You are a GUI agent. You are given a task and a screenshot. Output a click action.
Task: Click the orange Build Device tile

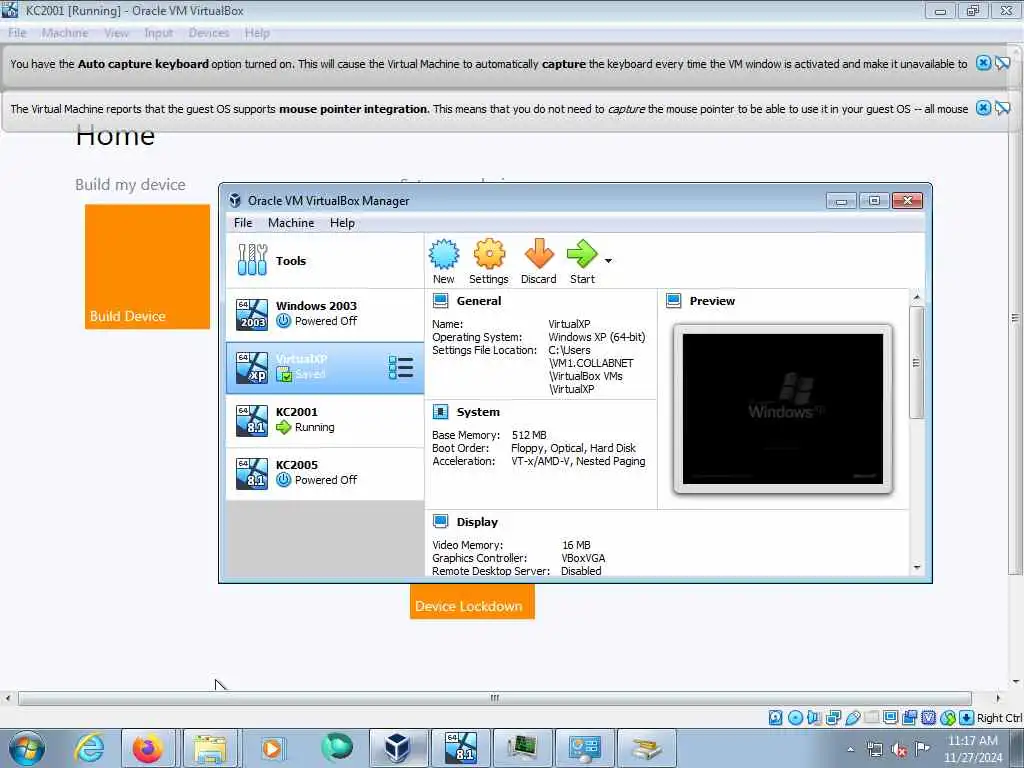[147, 266]
